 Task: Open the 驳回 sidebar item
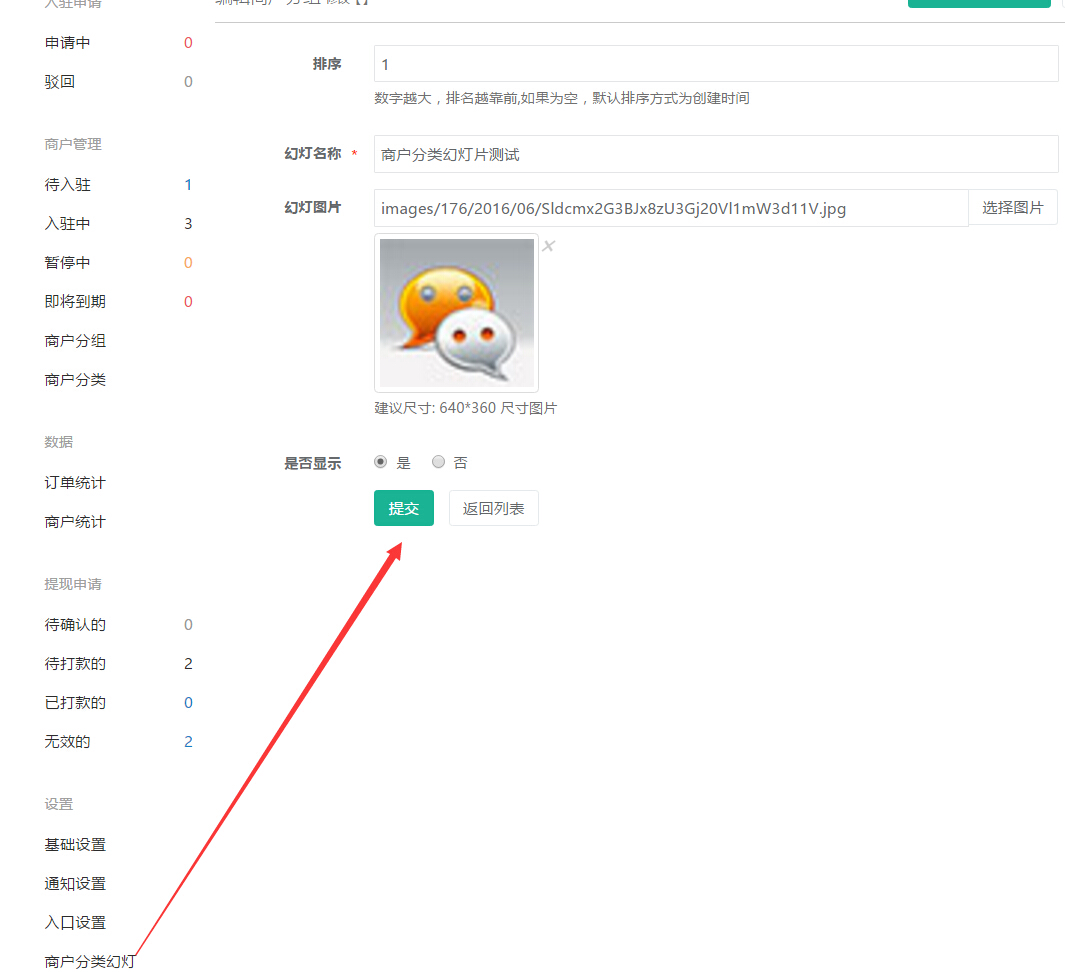(x=60, y=82)
